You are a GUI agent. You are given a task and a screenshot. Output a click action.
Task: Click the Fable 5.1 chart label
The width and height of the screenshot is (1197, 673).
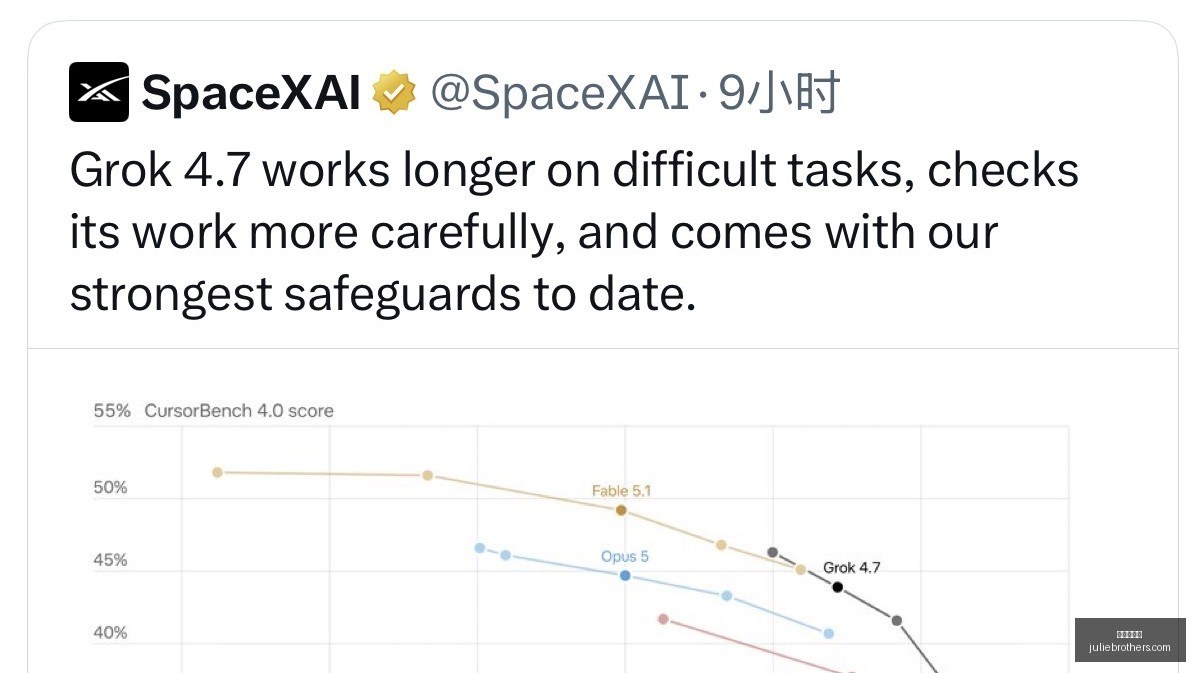(621, 491)
